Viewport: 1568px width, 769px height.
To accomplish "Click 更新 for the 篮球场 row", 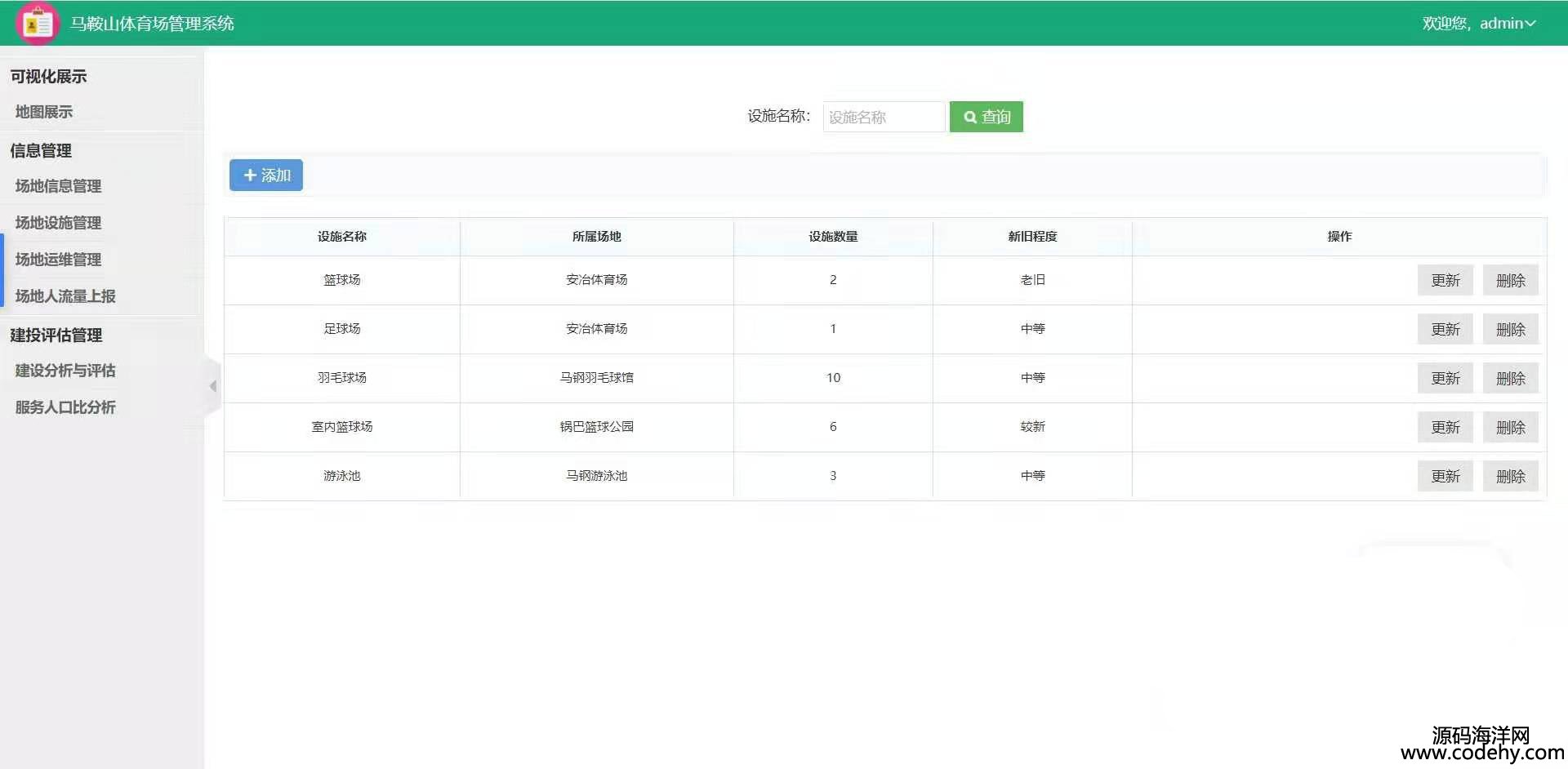I will point(1445,280).
